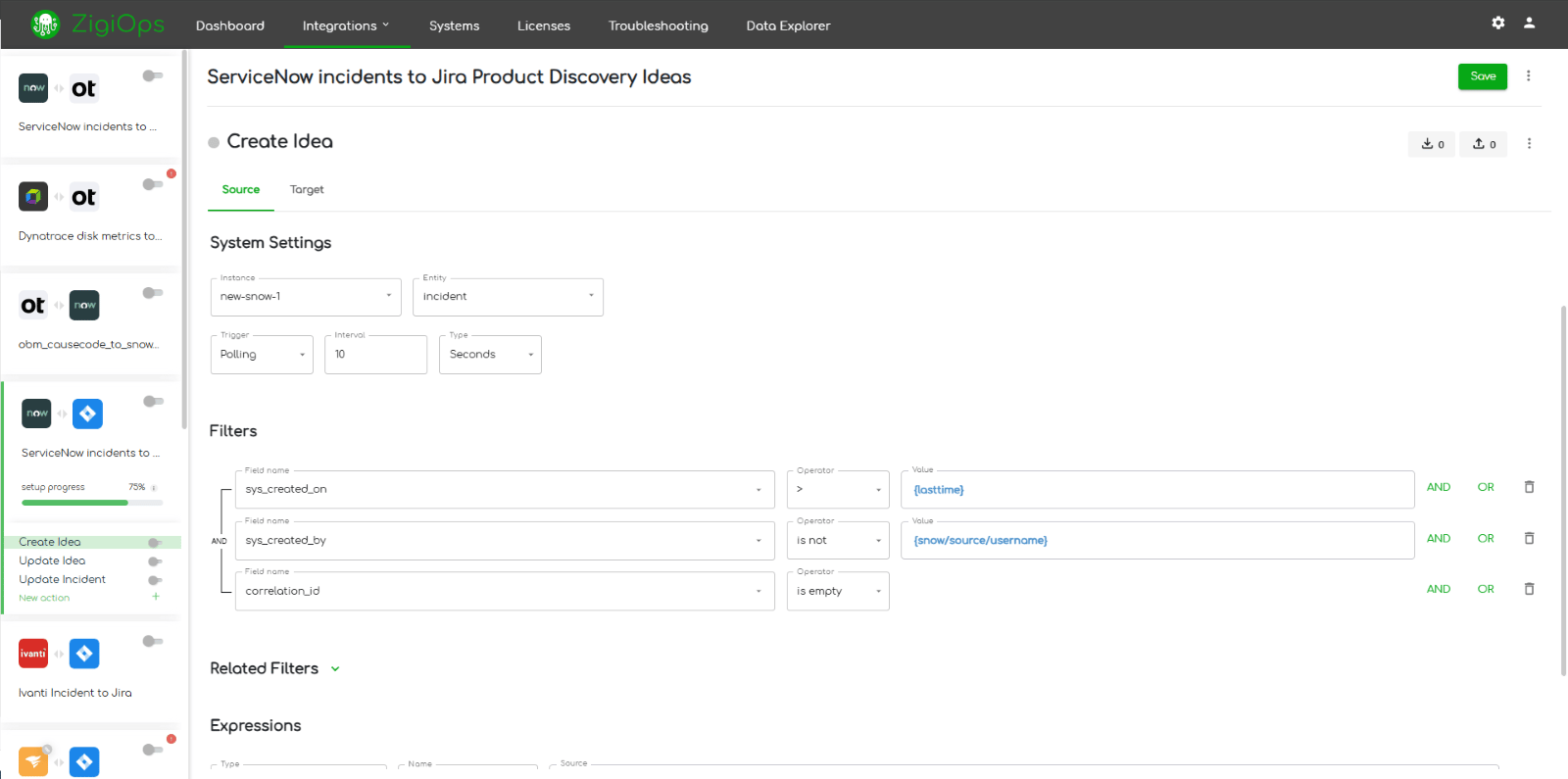Open the settings gear icon
Viewport: 1568px width, 779px height.
point(1498,23)
